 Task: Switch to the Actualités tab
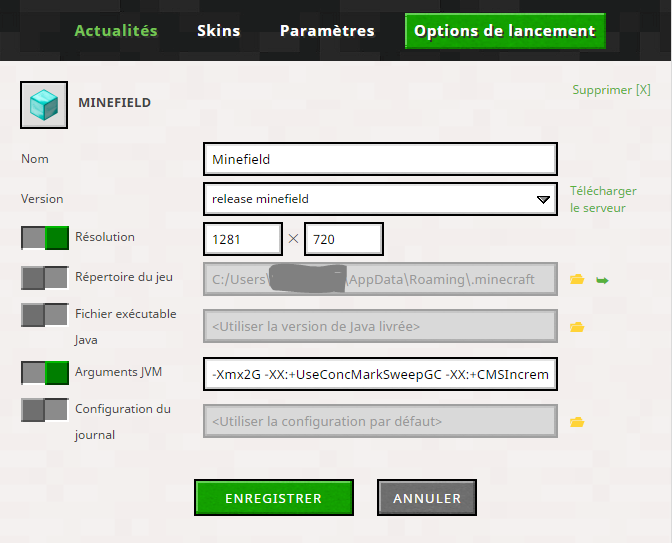116,31
